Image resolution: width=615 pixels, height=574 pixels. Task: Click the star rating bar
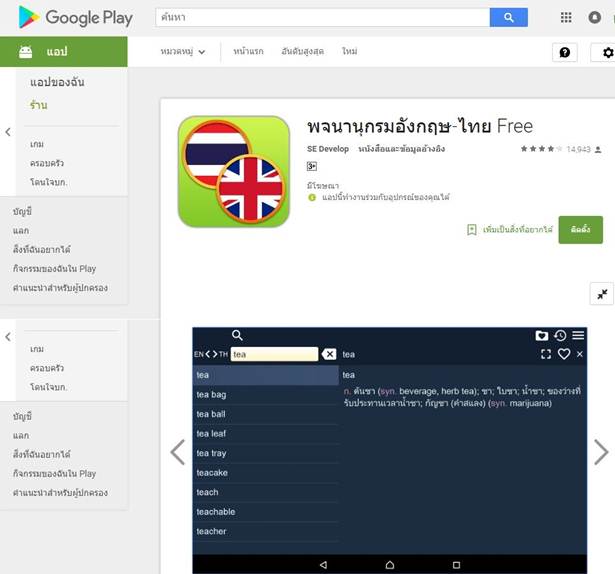541,149
